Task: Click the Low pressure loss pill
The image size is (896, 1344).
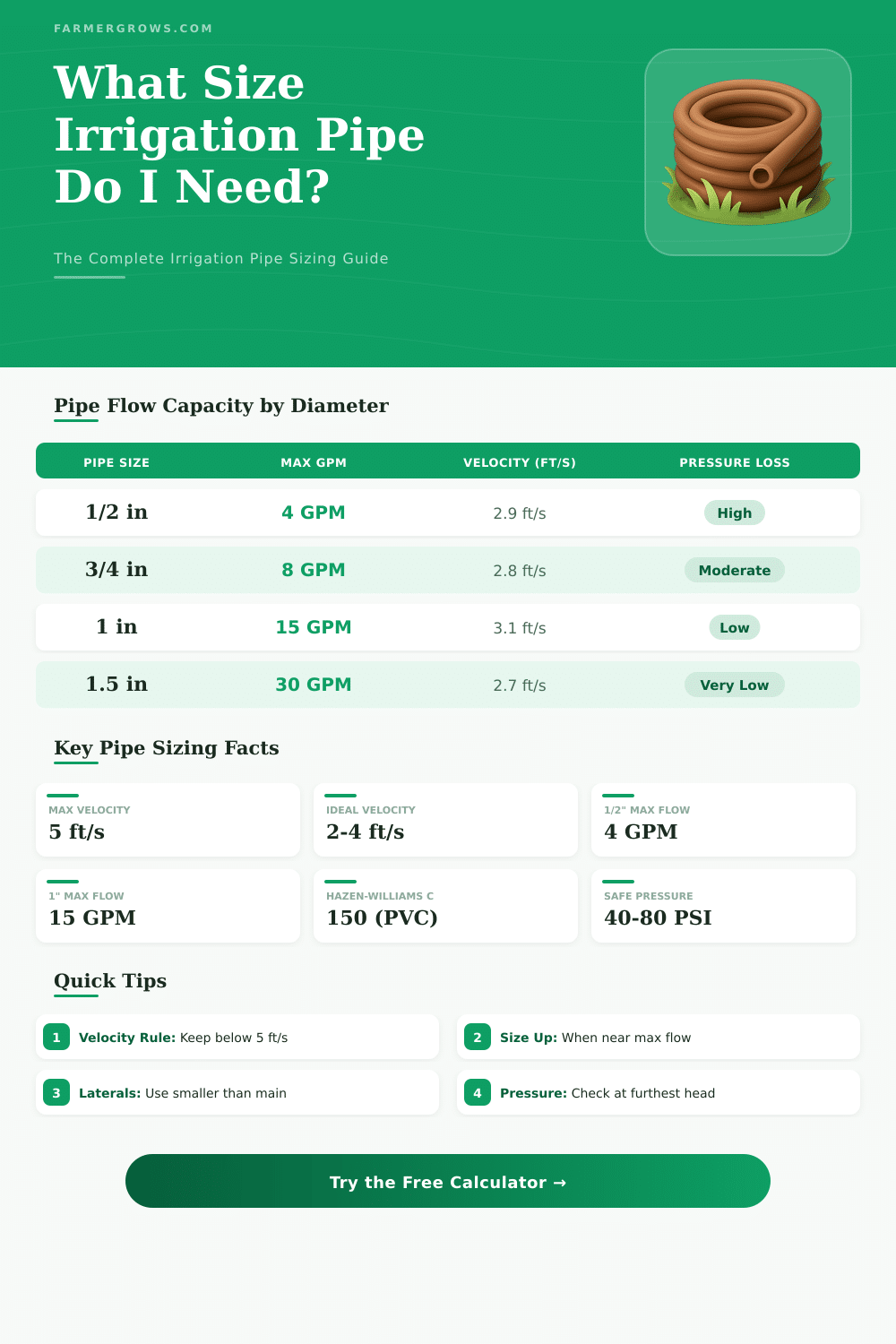Action: click(734, 627)
